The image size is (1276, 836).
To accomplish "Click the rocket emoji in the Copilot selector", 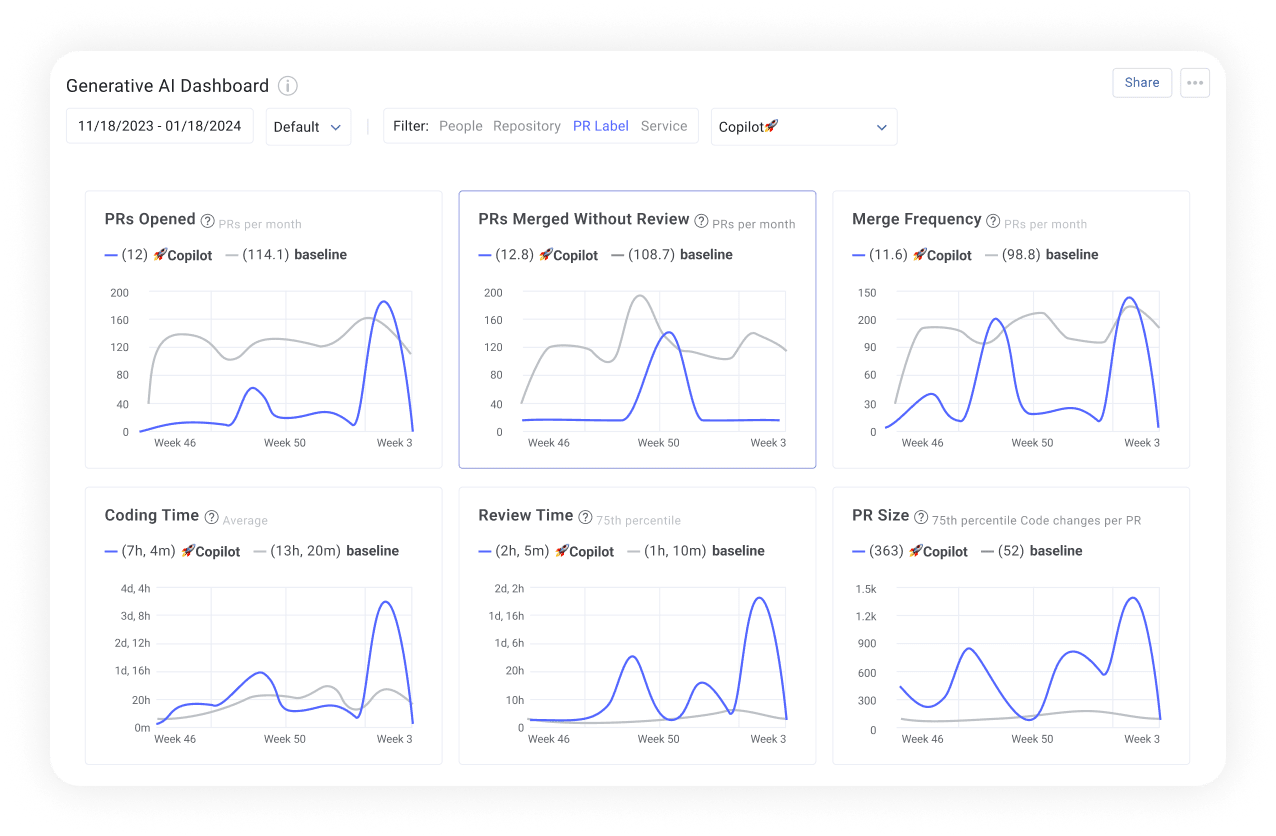I will click(x=772, y=127).
